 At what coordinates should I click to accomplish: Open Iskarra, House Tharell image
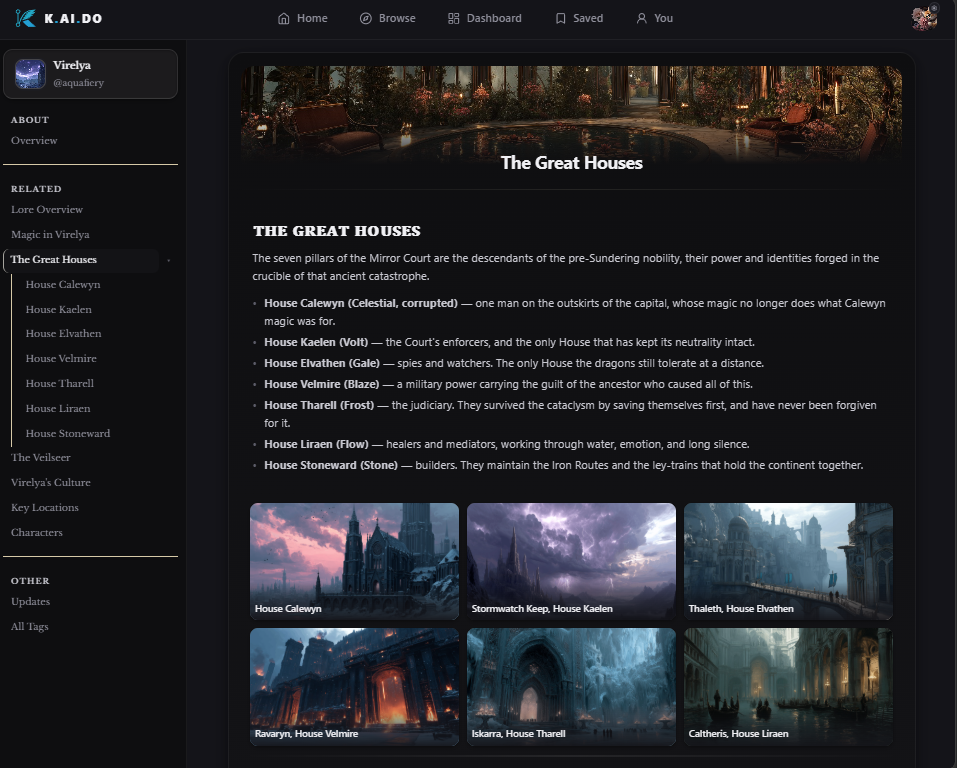pos(571,687)
